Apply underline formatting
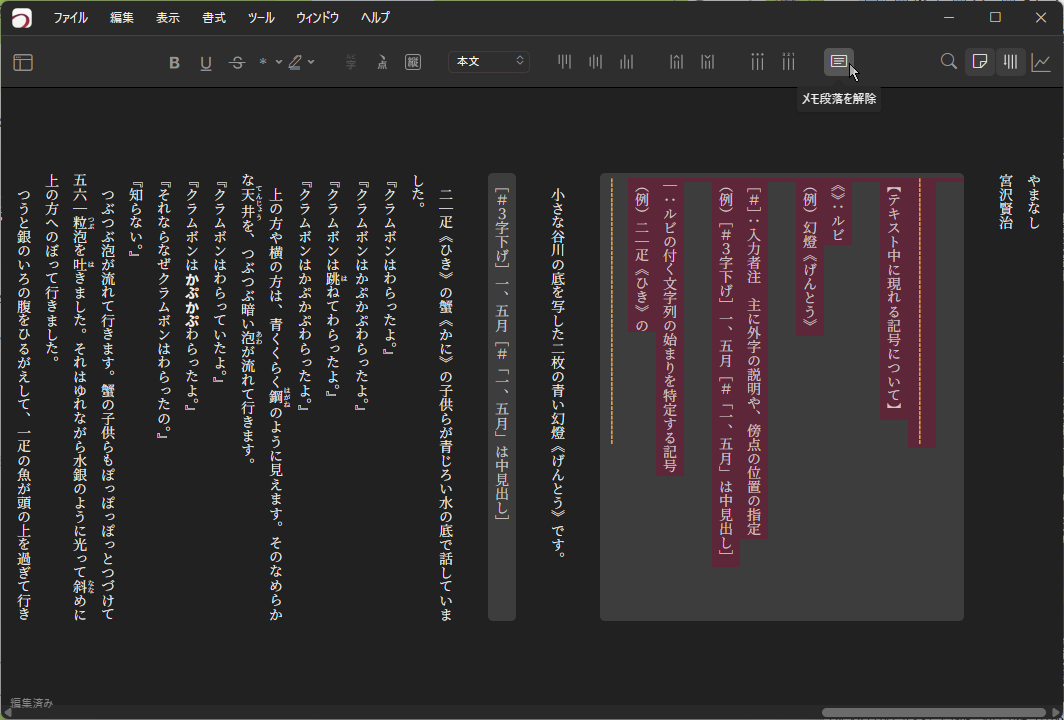Image resolution: width=1064 pixels, height=720 pixels. (x=206, y=62)
